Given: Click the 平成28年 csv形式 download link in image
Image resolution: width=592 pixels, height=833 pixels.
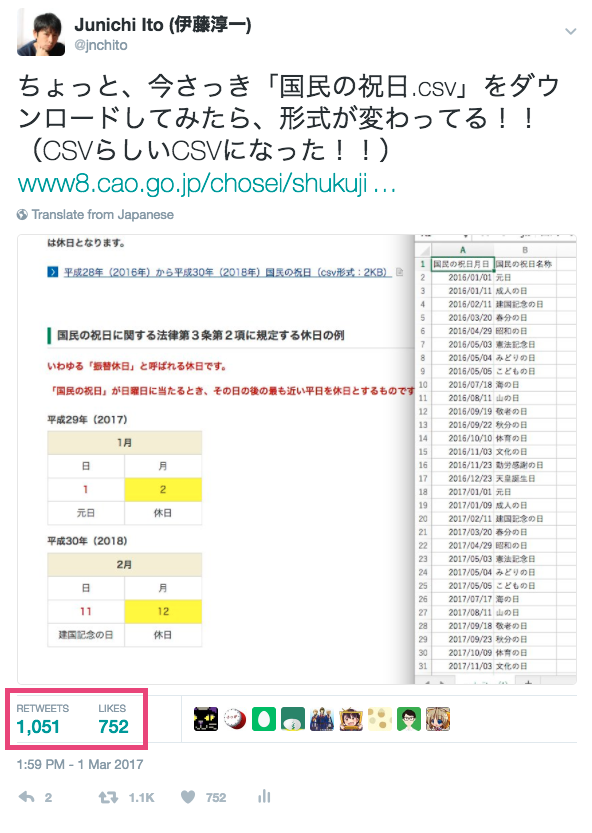Looking at the screenshot, I should pyautogui.click(x=227, y=272).
